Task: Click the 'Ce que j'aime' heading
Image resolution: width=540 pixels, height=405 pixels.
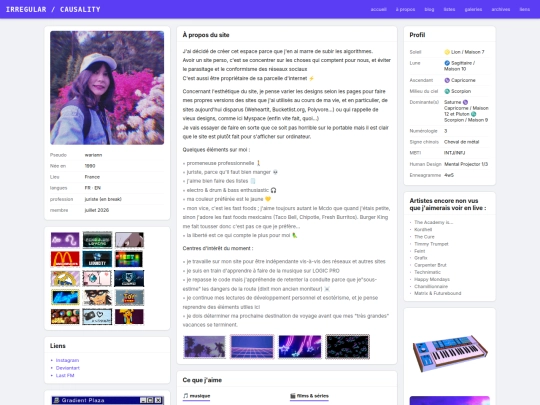Action: (x=202, y=380)
